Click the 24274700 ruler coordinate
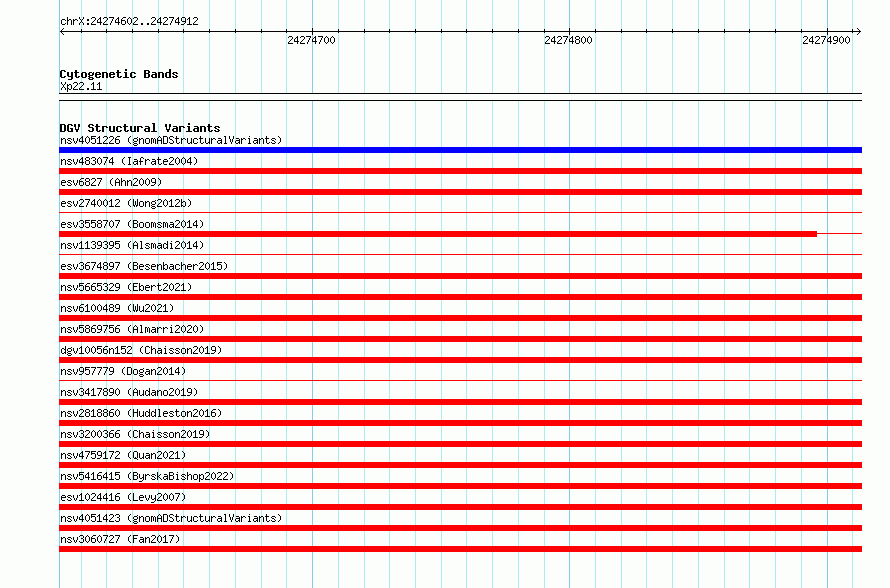 click(x=311, y=40)
